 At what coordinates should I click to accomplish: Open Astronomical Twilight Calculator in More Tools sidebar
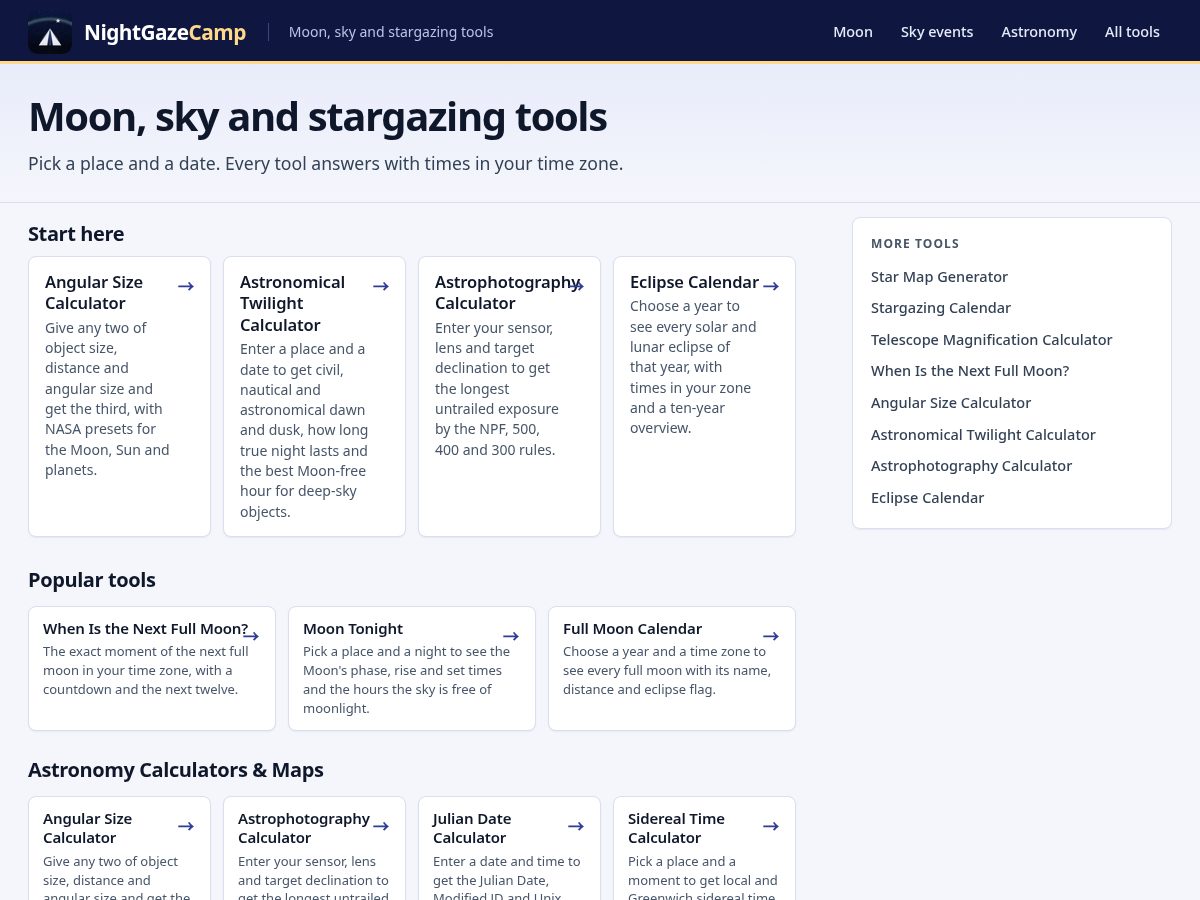click(x=983, y=435)
